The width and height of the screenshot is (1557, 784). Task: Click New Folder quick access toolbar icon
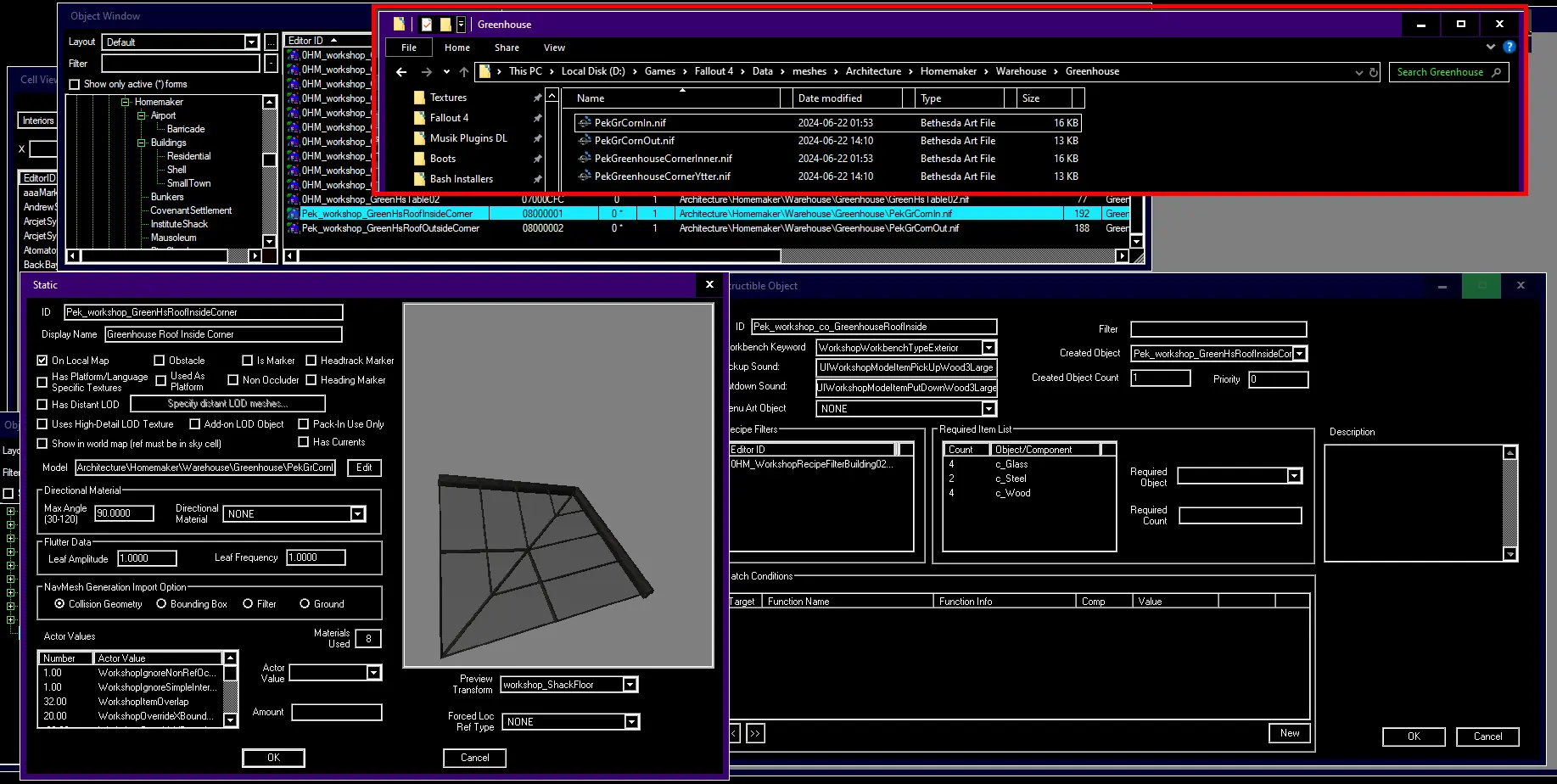point(445,25)
